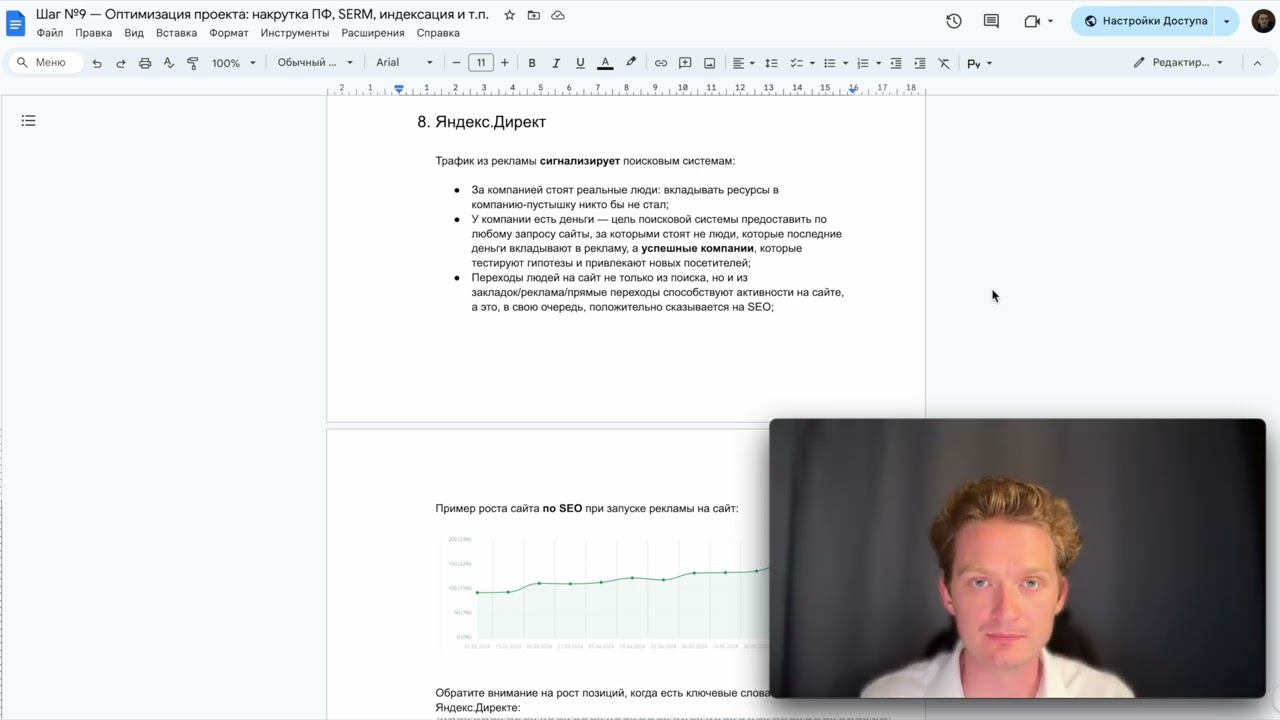Open the paragraph style dropdown 'Обычный'

pos(315,63)
